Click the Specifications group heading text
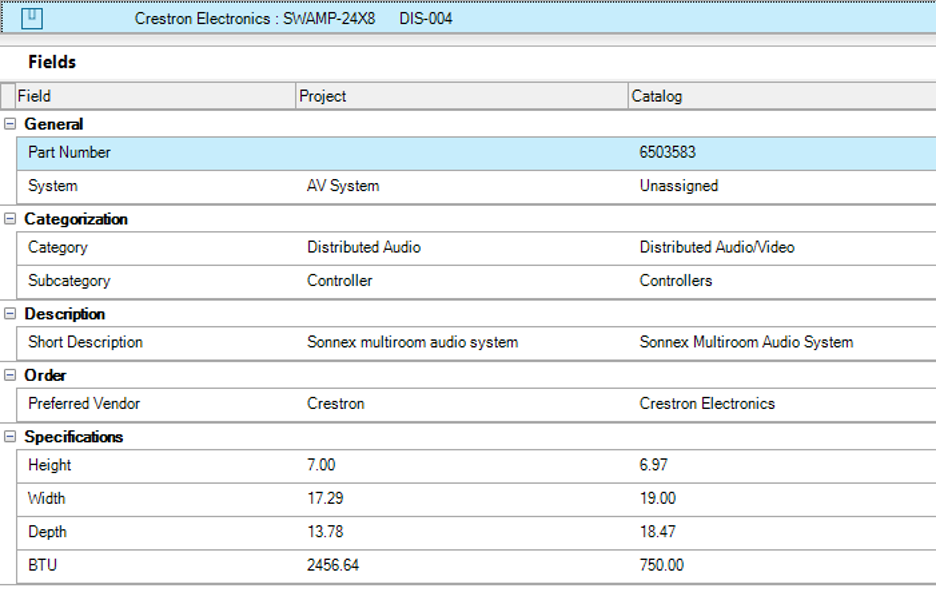Image resolution: width=936 pixels, height=592 pixels. click(73, 437)
